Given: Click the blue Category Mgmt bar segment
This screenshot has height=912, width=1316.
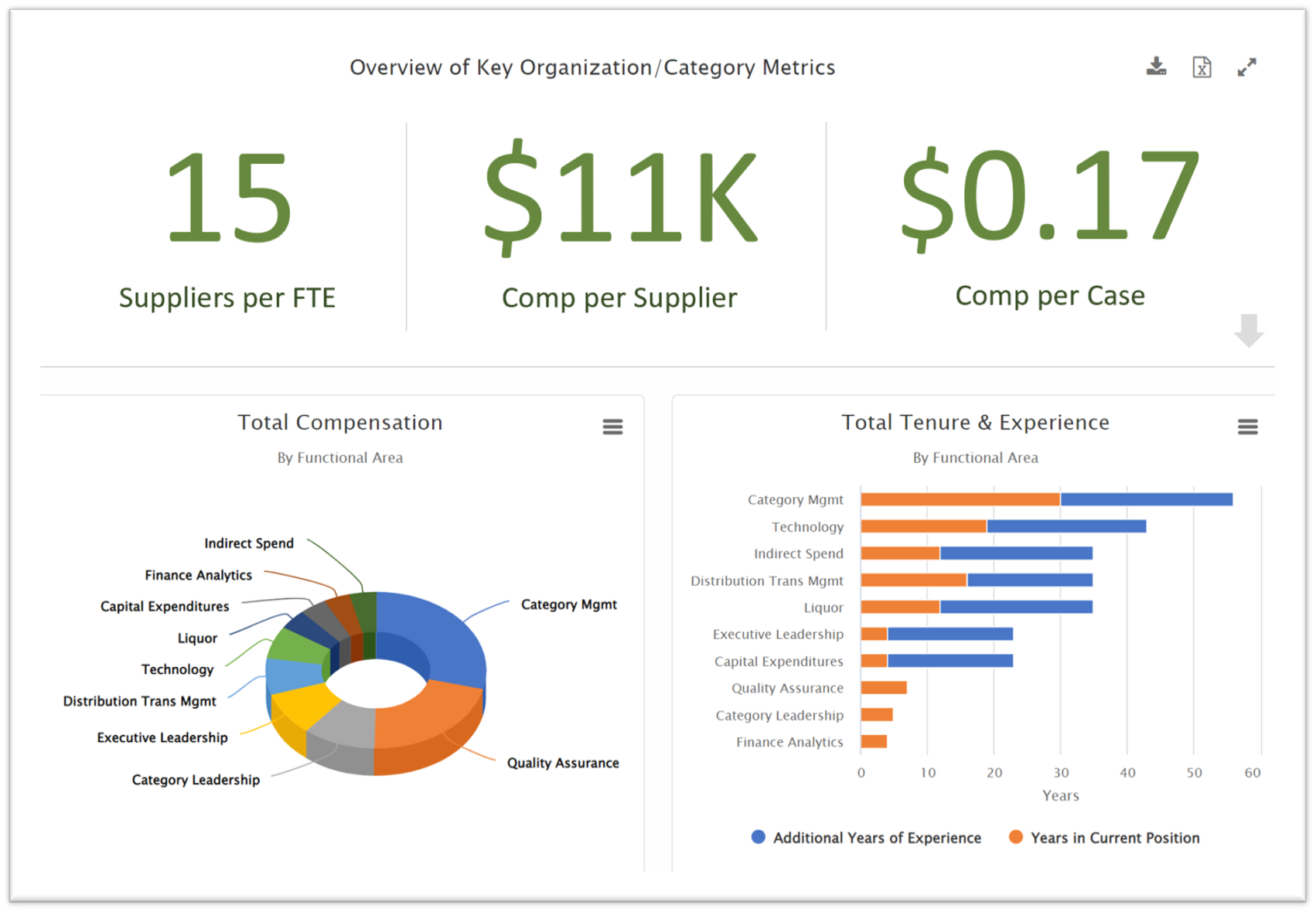Looking at the screenshot, I should pyautogui.click(x=1147, y=500).
